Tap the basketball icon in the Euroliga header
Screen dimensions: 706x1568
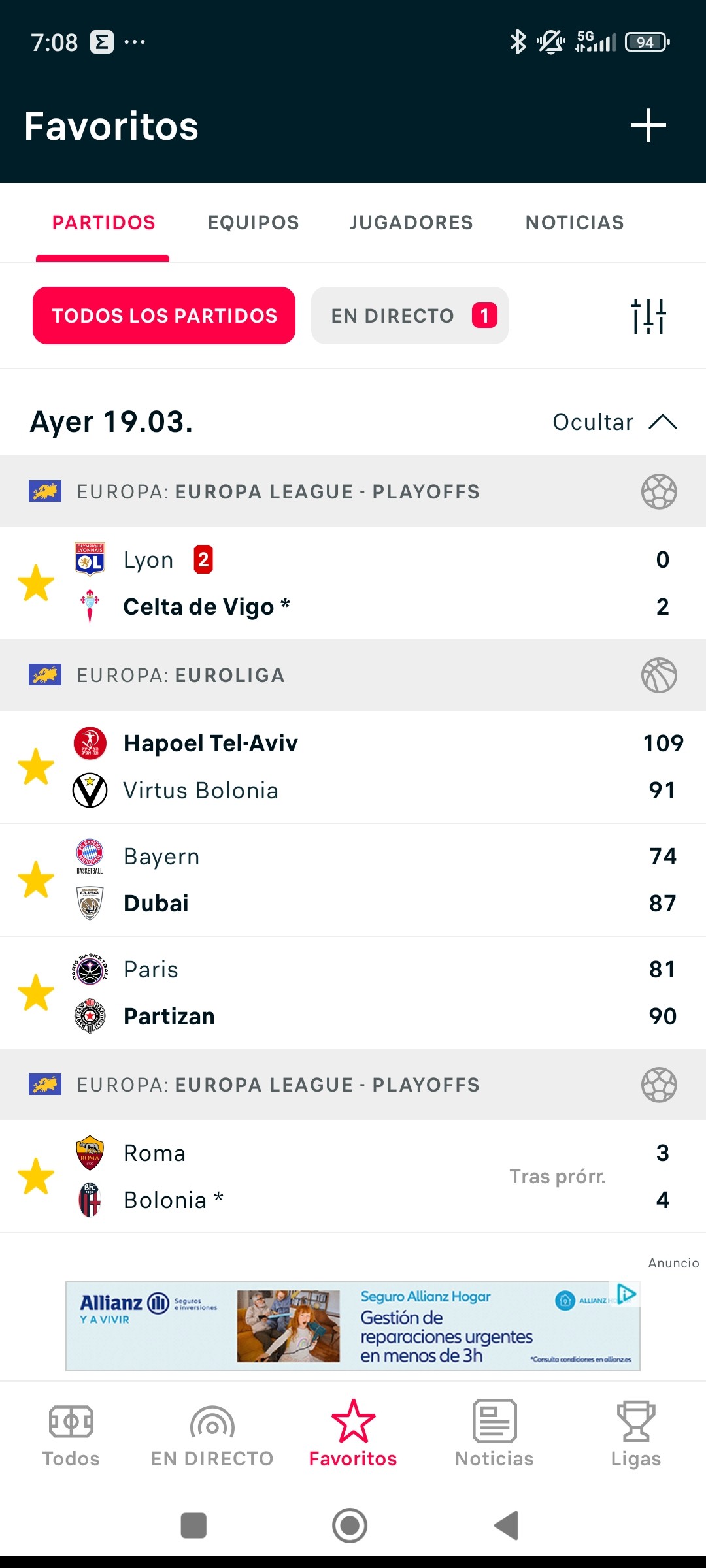pos(659,675)
